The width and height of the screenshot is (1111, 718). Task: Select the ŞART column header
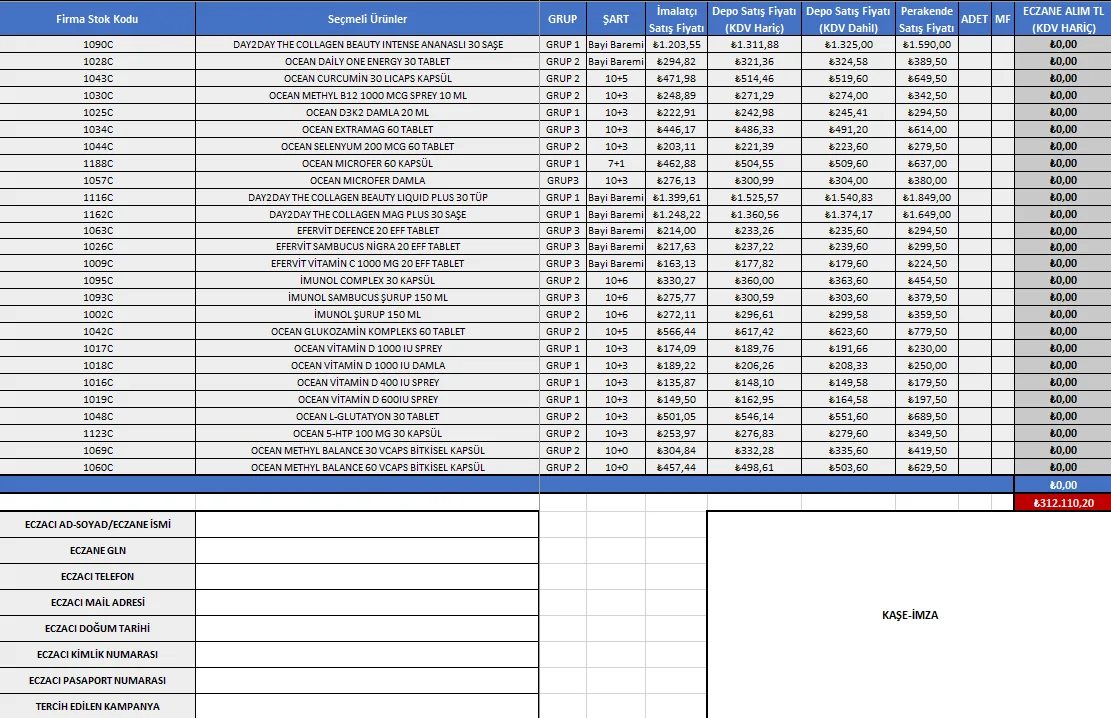pos(616,18)
